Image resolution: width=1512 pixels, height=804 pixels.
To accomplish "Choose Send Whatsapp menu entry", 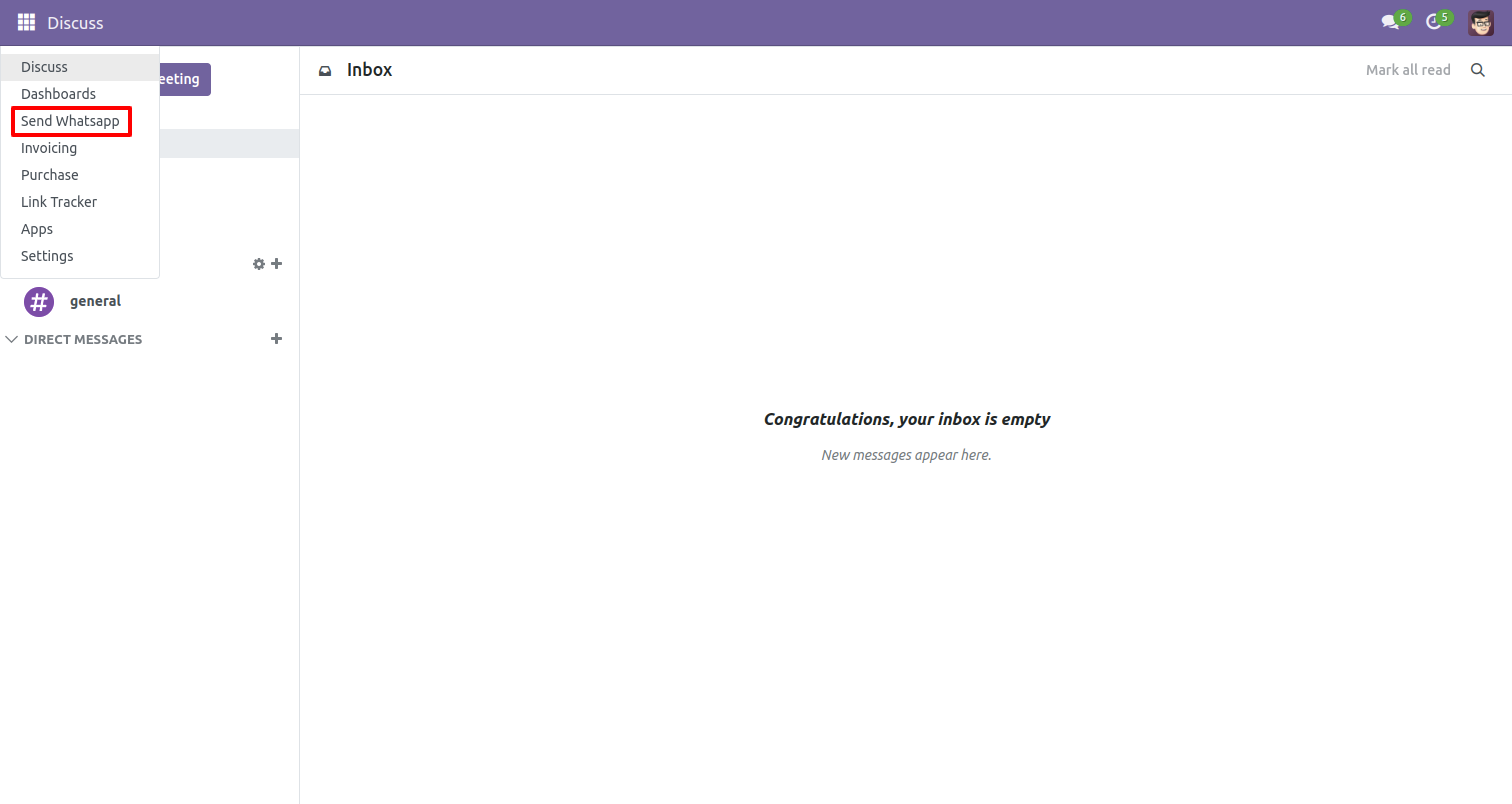I will pos(80,121).
